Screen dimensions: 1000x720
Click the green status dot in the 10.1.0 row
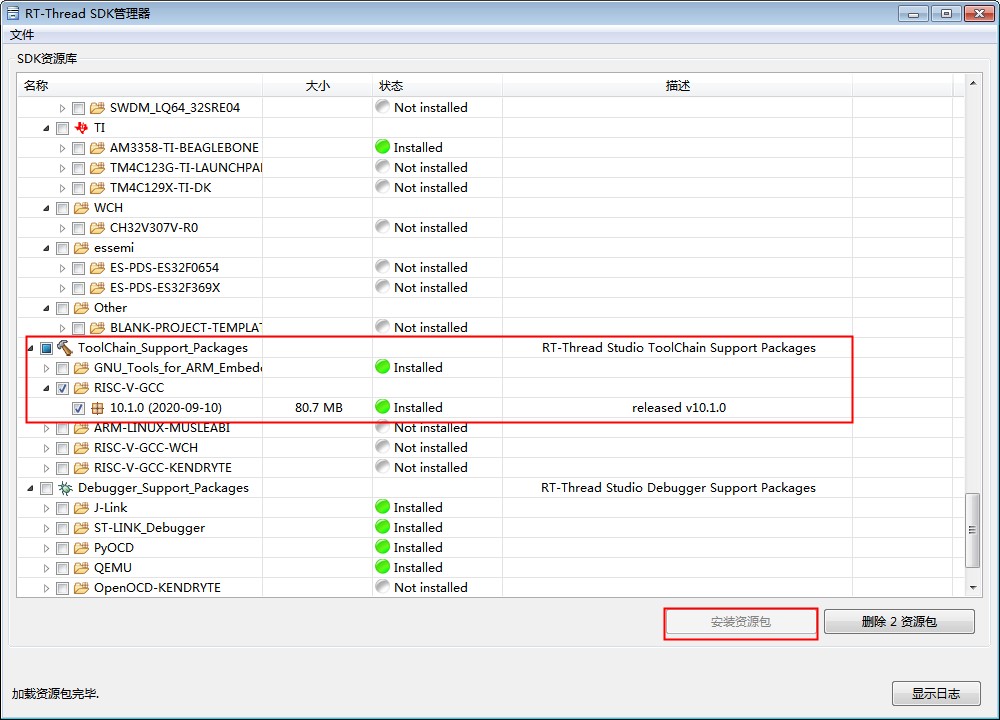[383, 406]
